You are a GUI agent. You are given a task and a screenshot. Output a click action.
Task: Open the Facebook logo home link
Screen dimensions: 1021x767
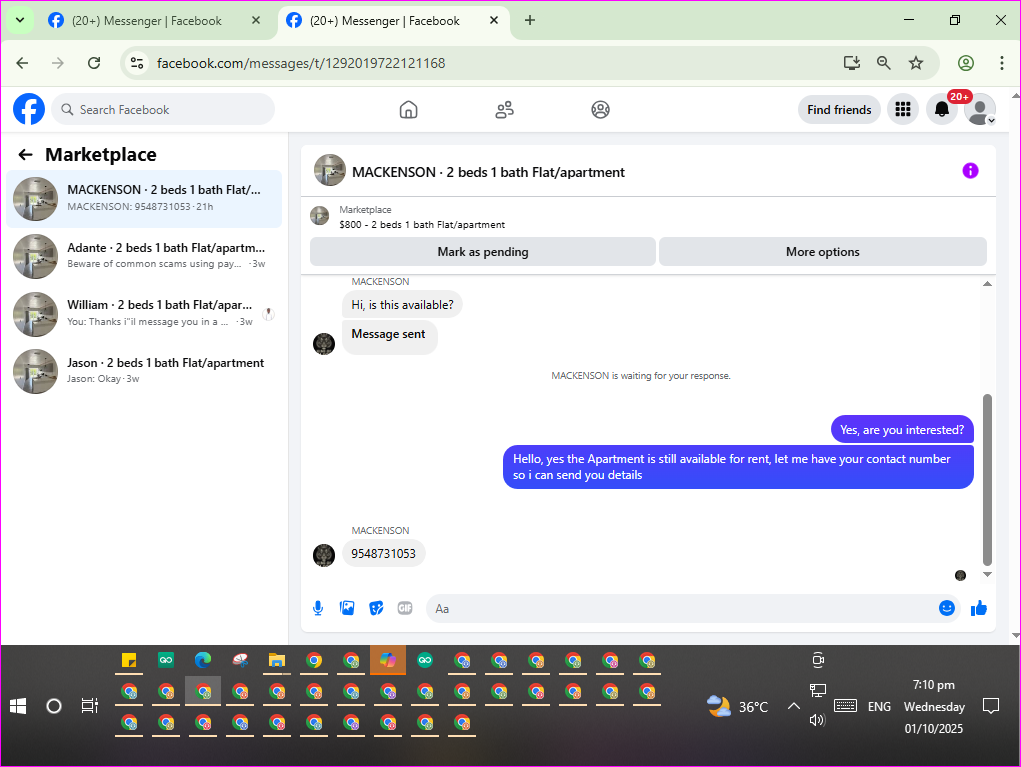(x=29, y=109)
